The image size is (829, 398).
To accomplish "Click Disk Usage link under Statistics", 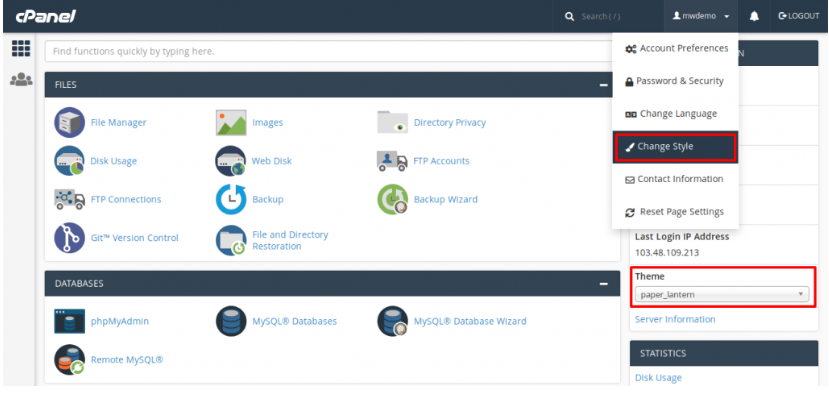I will pos(658,377).
